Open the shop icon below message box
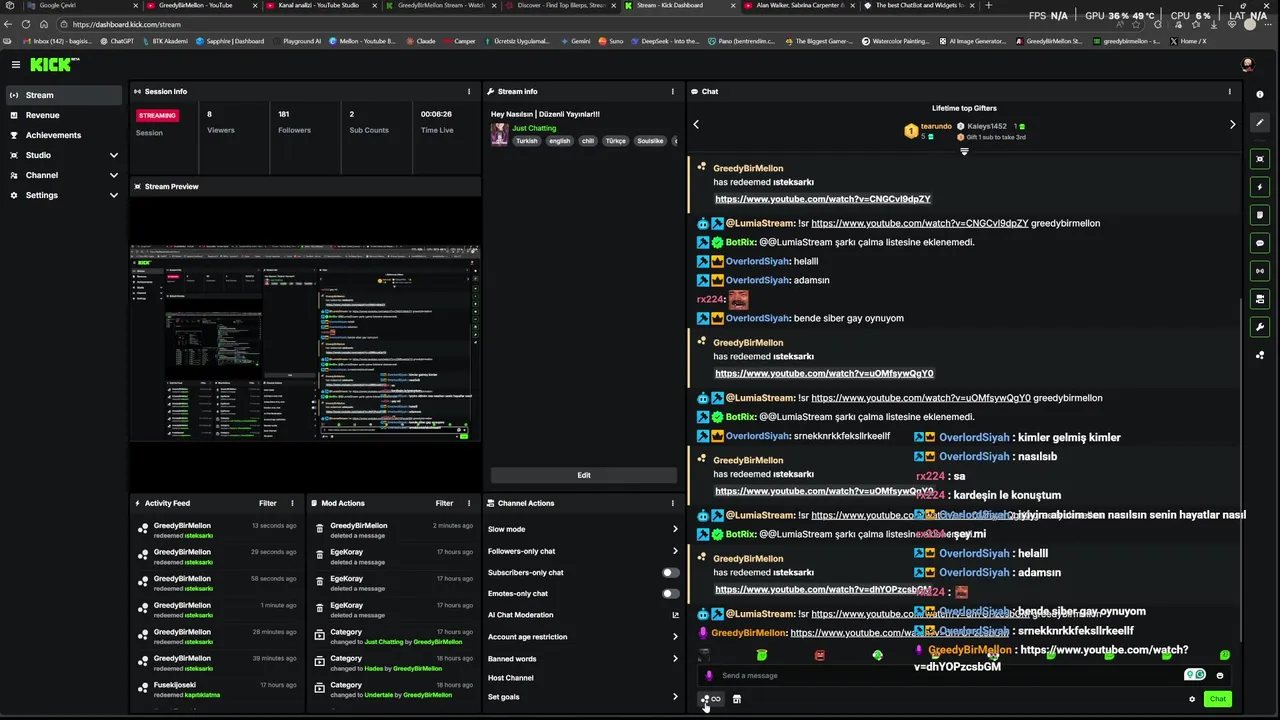This screenshot has height=720, width=1280. [737, 699]
